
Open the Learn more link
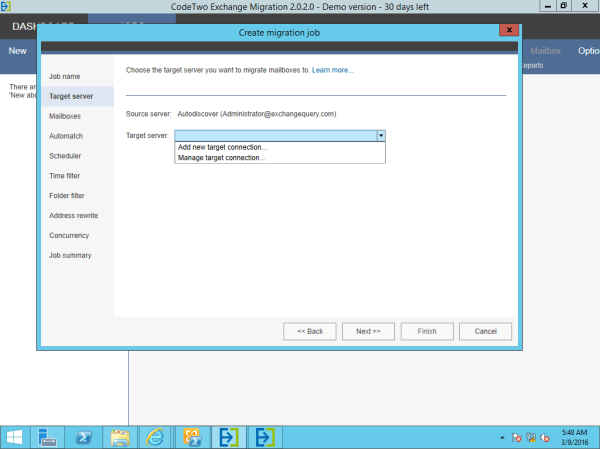click(333, 70)
